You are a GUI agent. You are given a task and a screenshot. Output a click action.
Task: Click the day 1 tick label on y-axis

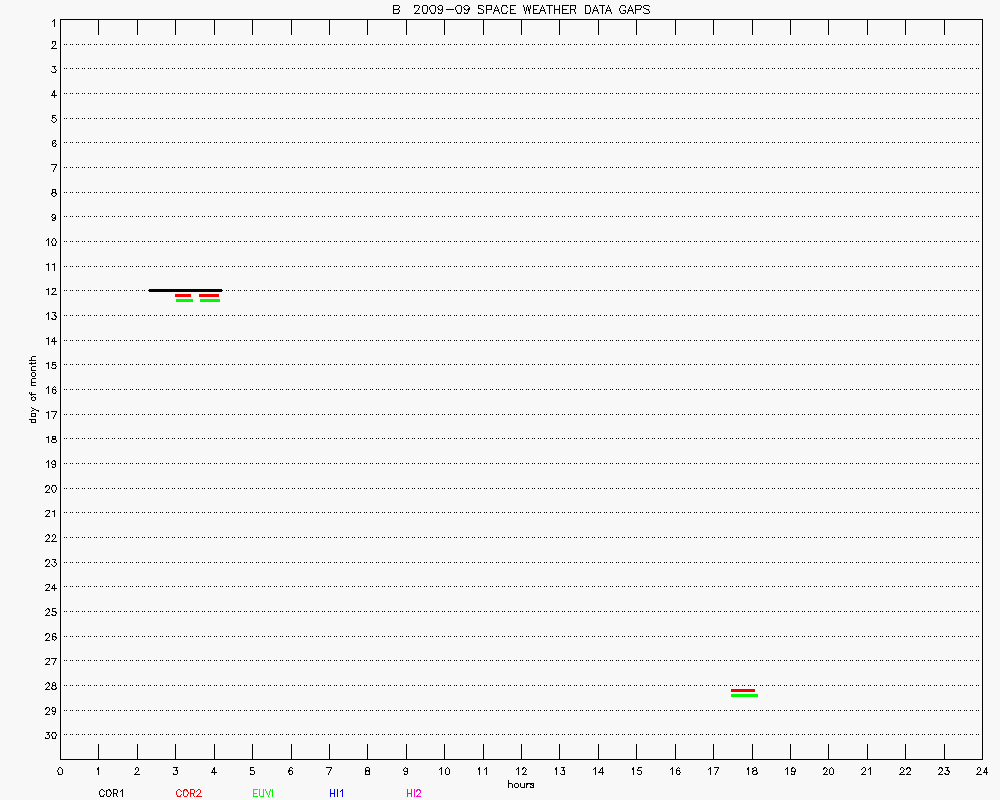tap(51, 20)
